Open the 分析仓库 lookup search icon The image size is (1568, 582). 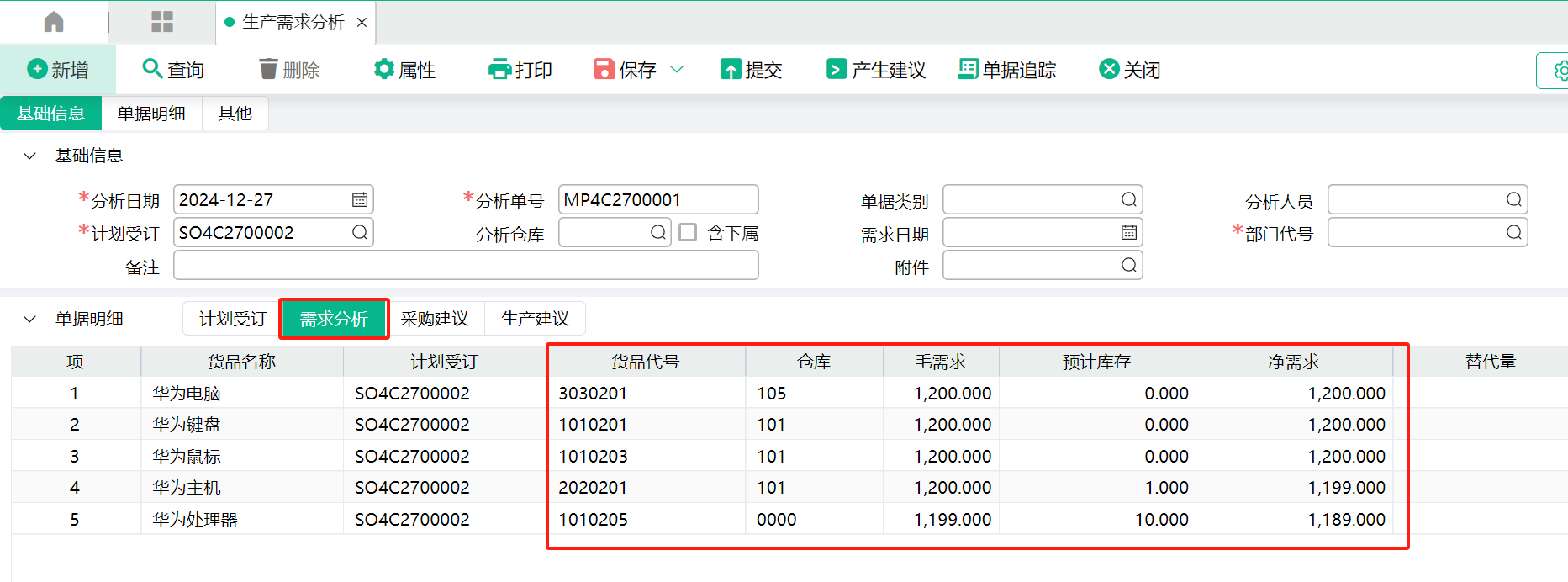click(658, 232)
